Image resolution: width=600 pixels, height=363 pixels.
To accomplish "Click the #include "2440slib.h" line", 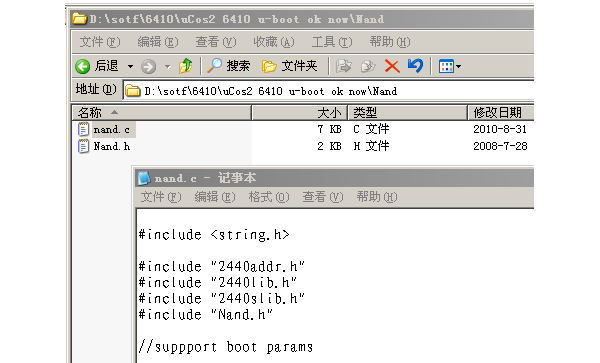I will tap(222, 298).
